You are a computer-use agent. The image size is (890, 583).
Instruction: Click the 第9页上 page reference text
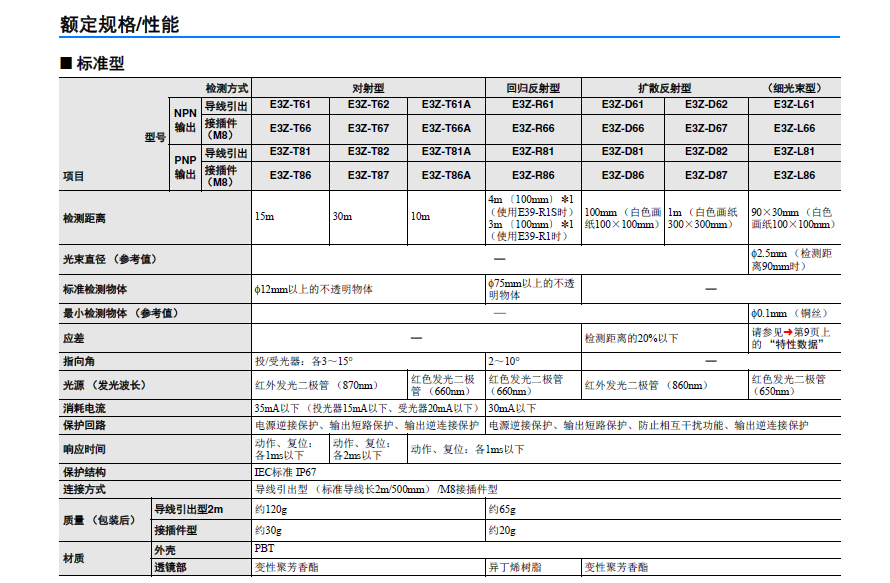812,332
